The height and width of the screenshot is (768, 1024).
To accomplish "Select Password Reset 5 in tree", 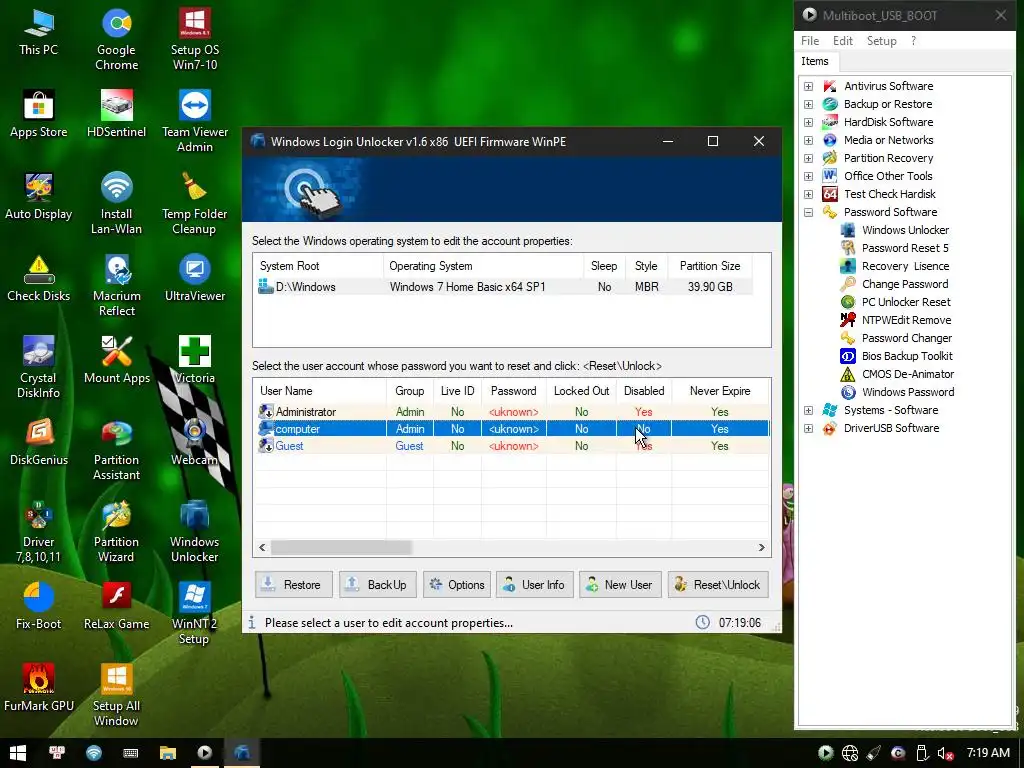I will 894,248.
